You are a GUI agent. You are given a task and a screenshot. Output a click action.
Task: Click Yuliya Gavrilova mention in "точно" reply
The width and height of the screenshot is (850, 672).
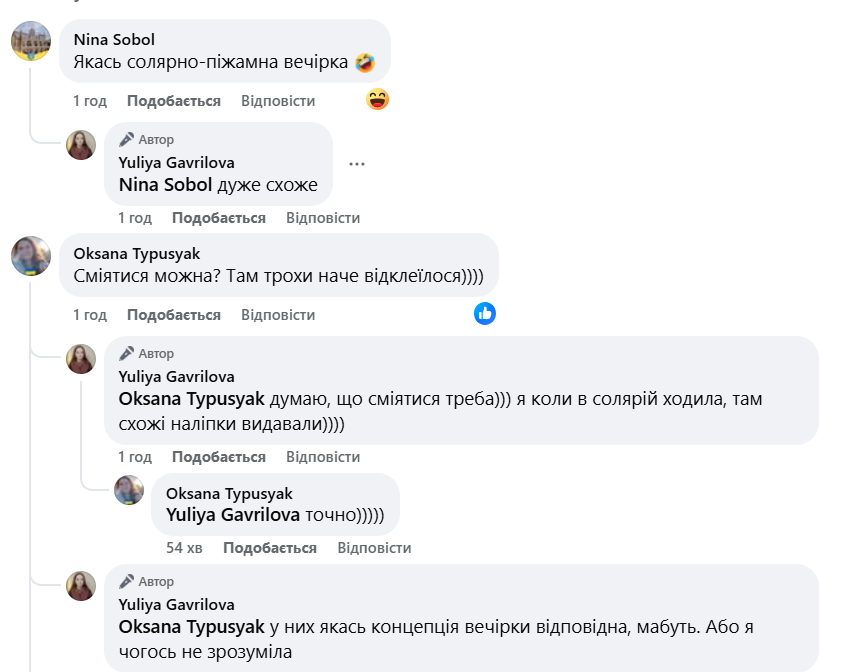click(233, 514)
